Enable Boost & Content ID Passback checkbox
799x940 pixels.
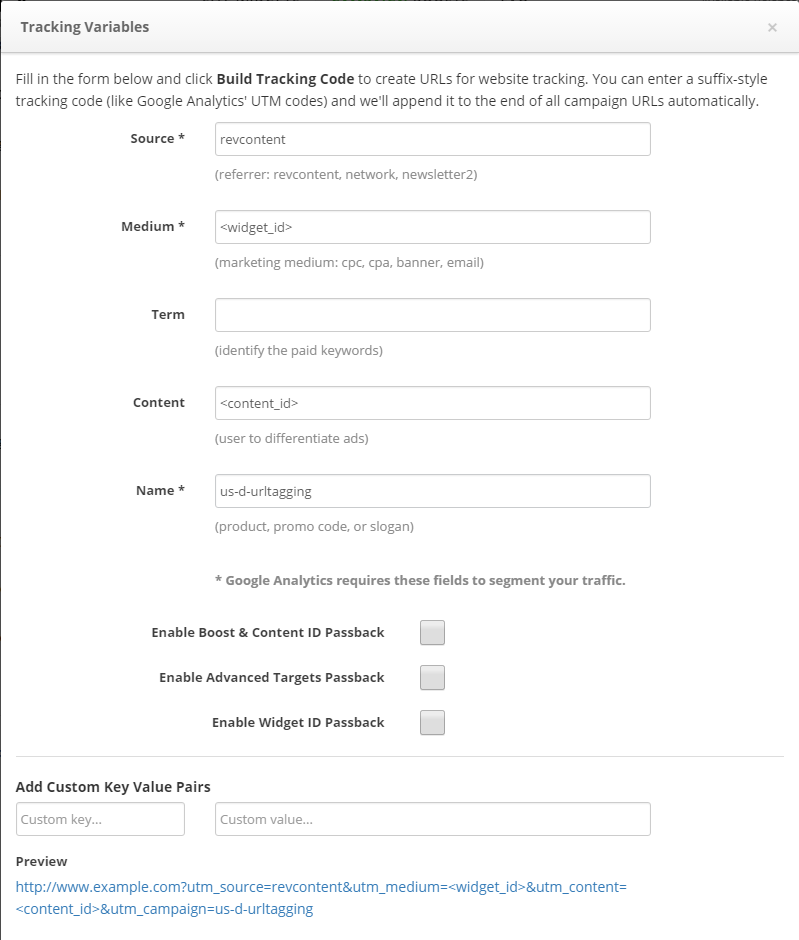click(432, 633)
